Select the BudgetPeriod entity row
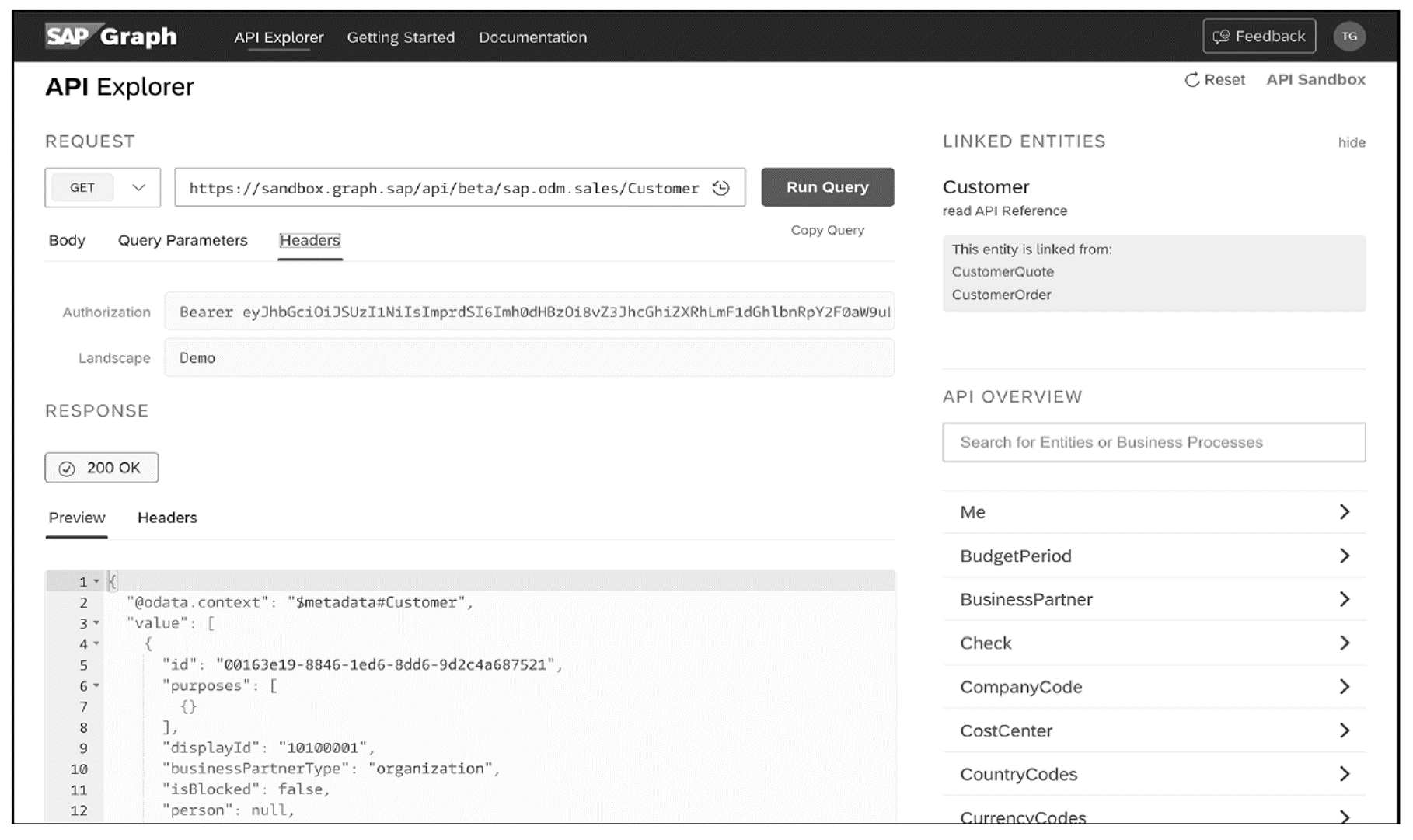The height and width of the screenshot is (840, 1413). click(1154, 556)
